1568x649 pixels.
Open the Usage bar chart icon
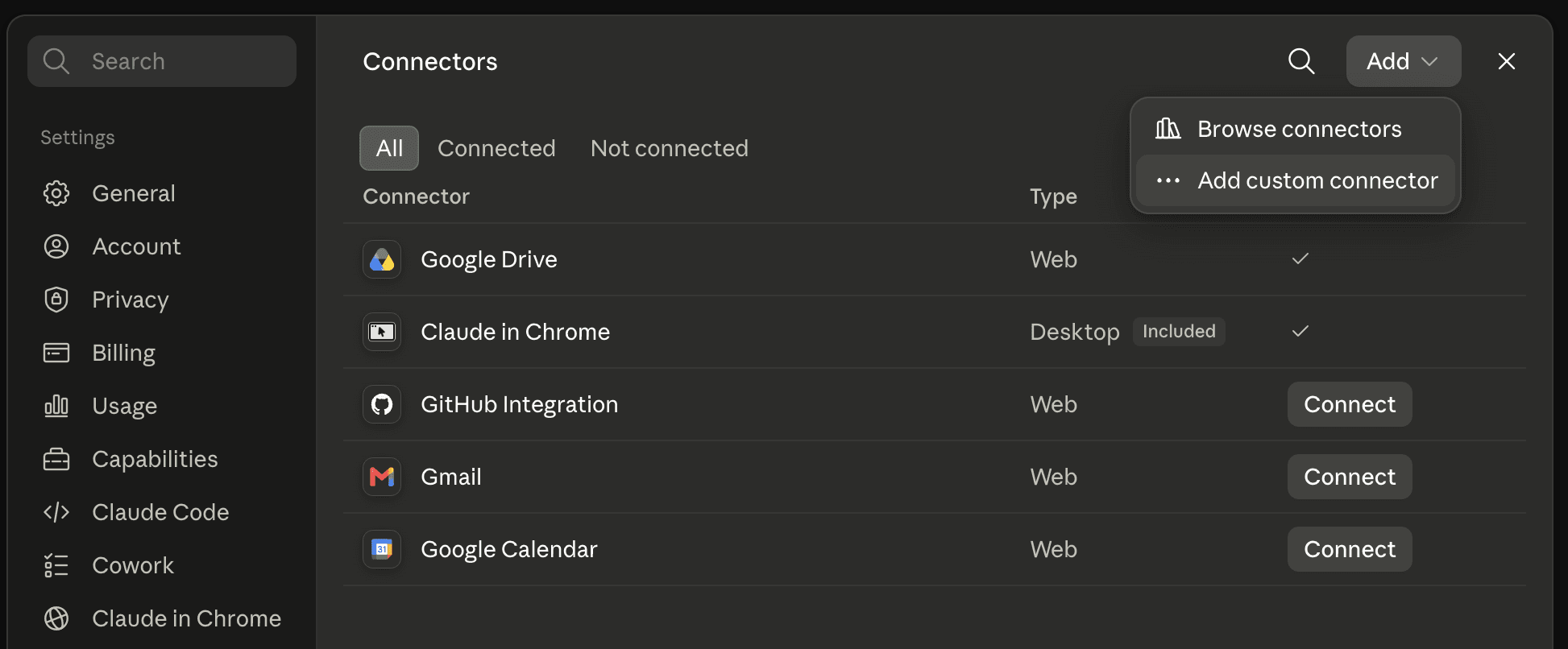coord(56,406)
